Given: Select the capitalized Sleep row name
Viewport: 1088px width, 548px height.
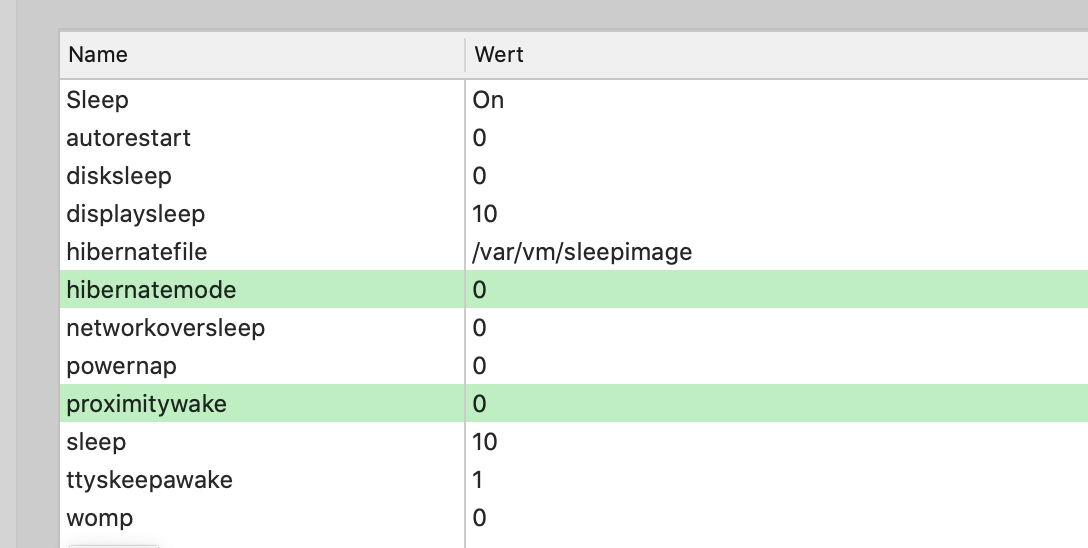Looking at the screenshot, I should pyautogui.click(x=97, y=100).
